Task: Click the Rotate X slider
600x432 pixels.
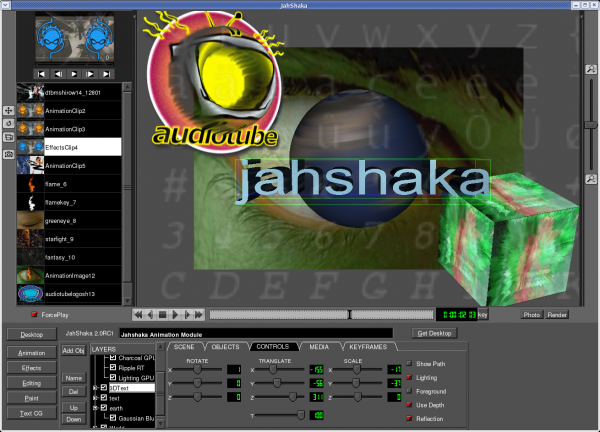Action: pyautogui.click(x=197, y=370)
